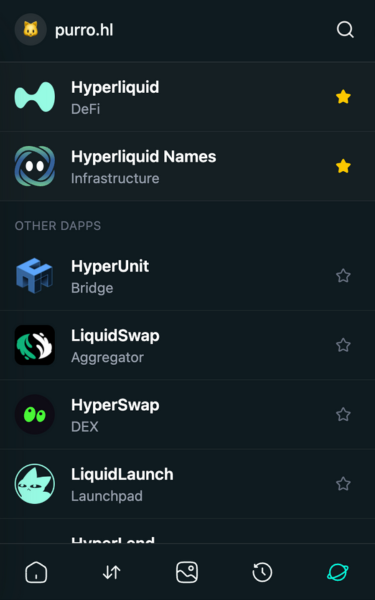
Task: Click the Launchpad category label
Action: click(x=107, y=496)
